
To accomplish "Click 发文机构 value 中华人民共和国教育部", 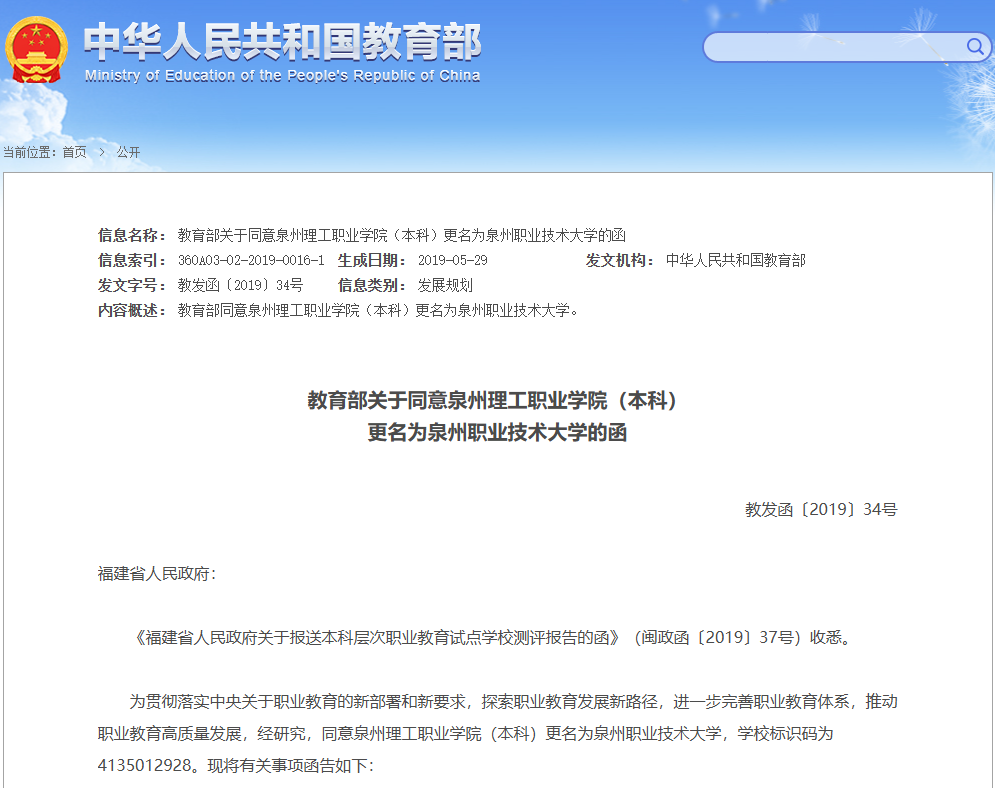I will (x=735, y=260).
